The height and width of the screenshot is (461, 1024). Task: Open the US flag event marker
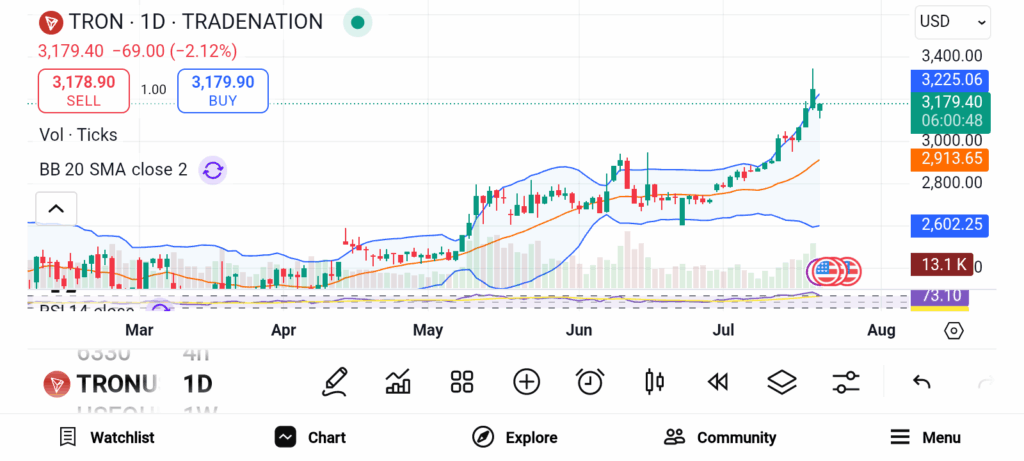(827, 272)
